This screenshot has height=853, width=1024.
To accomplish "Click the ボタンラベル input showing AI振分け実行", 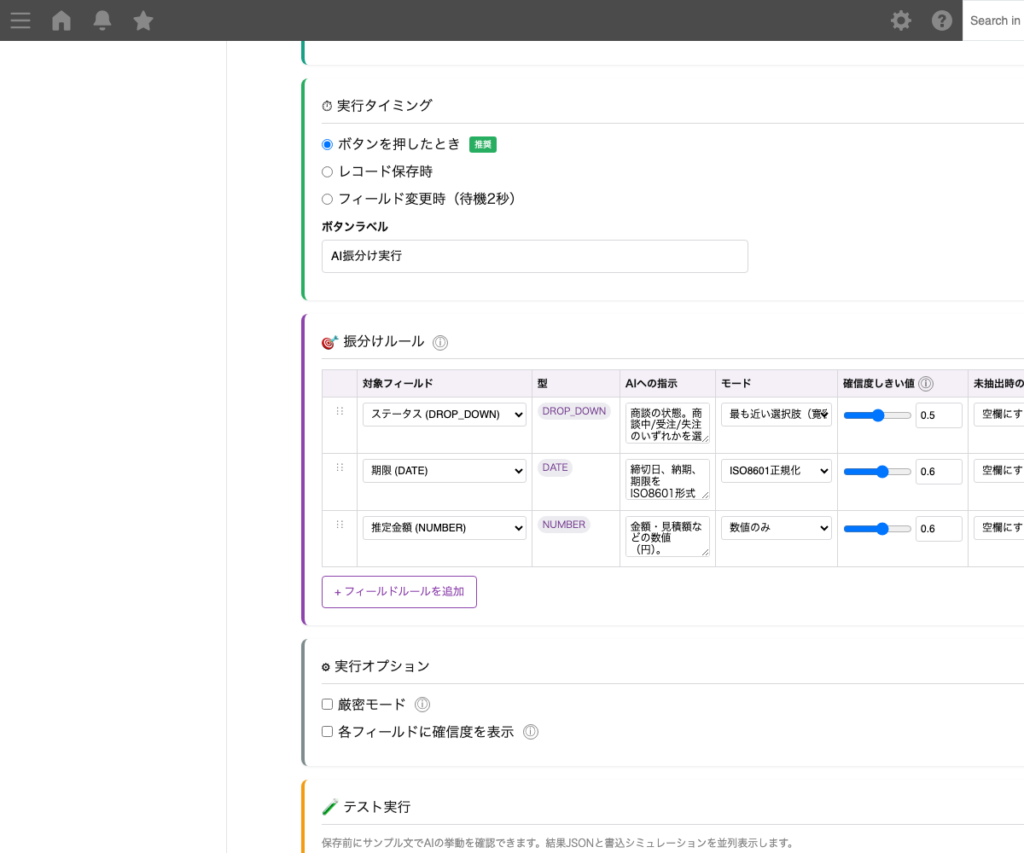I will click(x=534, y=256).
